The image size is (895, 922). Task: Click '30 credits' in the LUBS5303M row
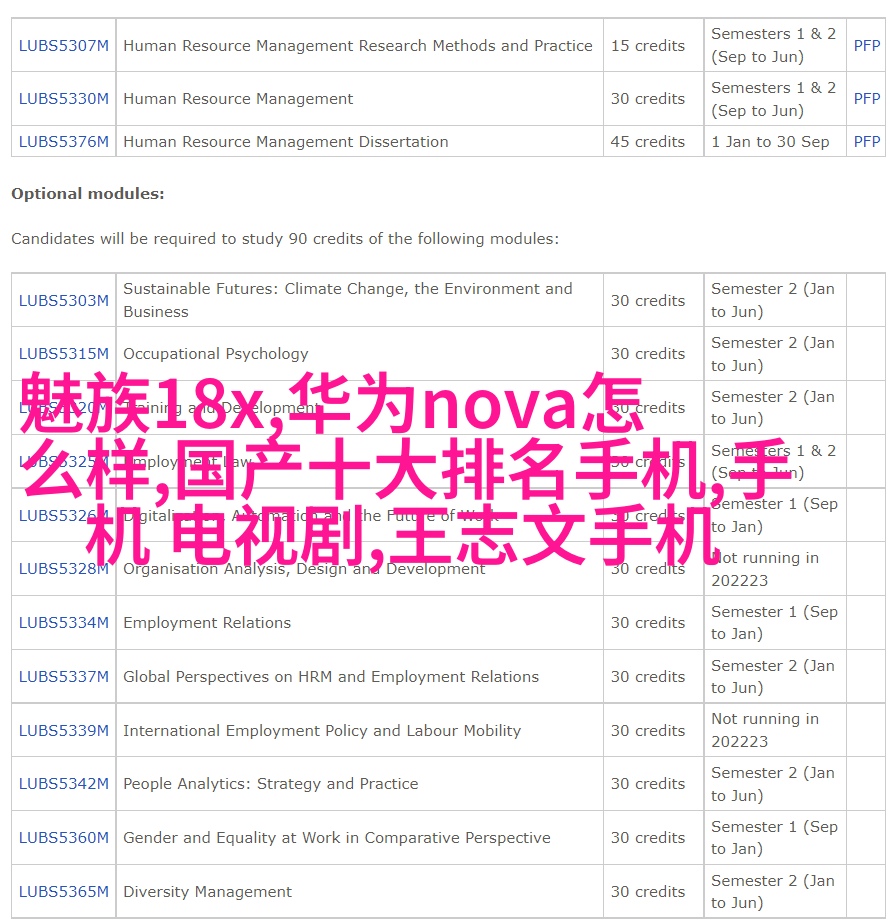tap(647, 300)
